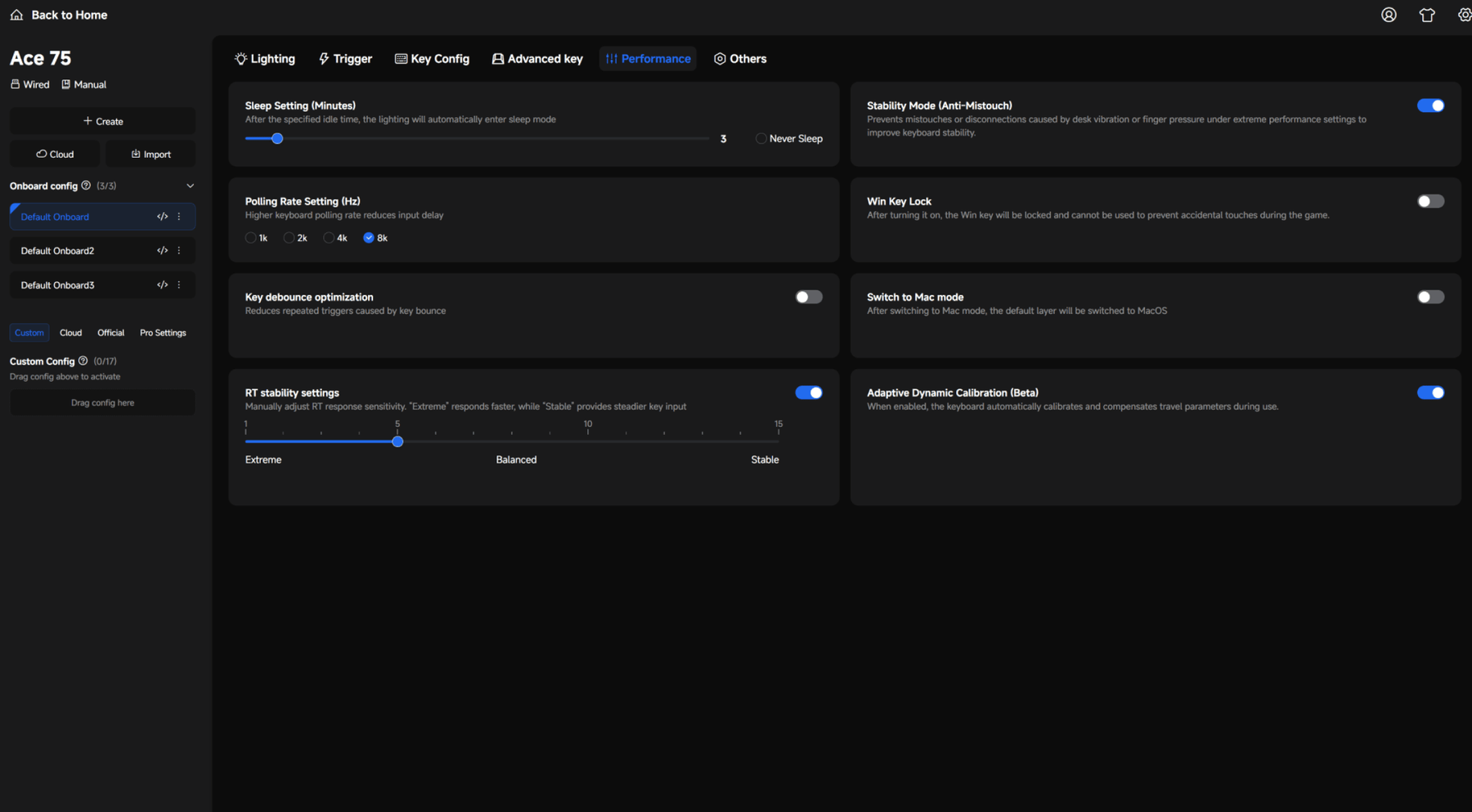Screen dimensions: 1472x812
Task: Click the 10 mark on RT stability slider
Action: [588, 424]
